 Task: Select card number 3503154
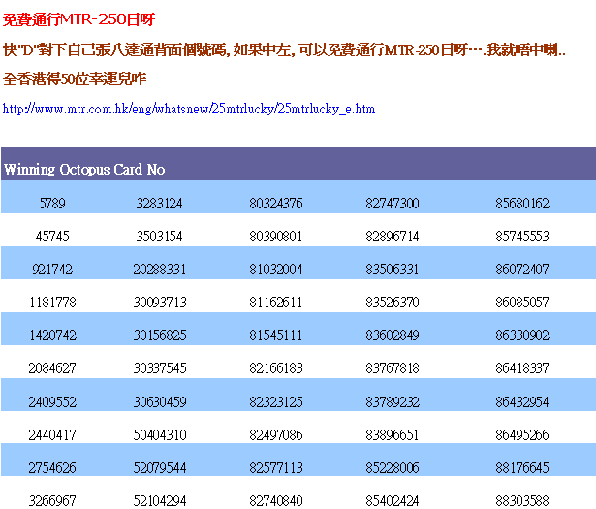(160, 236)
